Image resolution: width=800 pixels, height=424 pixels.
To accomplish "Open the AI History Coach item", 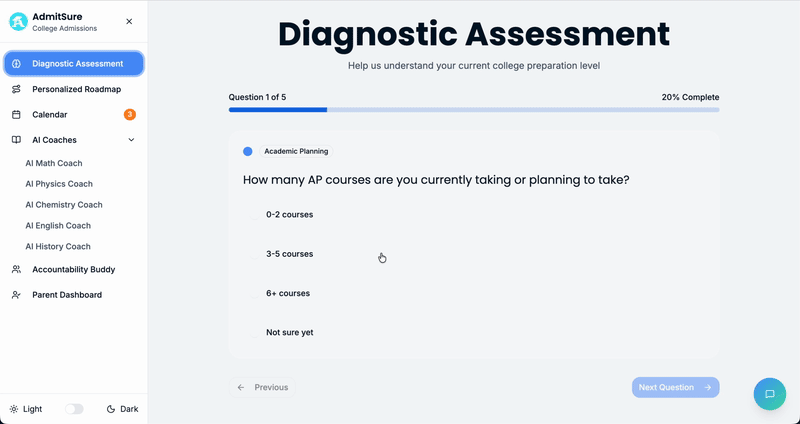I will click(x=58, y=246).
